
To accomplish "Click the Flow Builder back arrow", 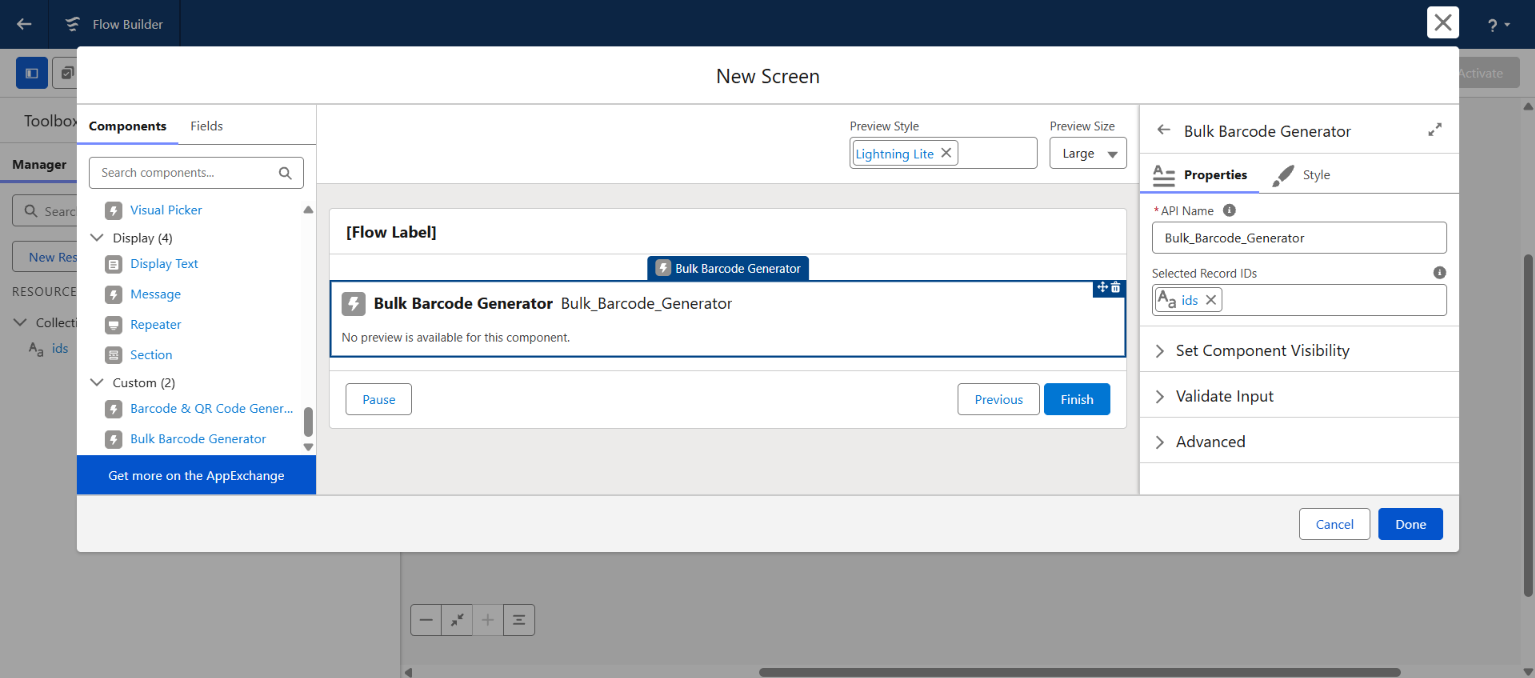I will coord(24,24).
